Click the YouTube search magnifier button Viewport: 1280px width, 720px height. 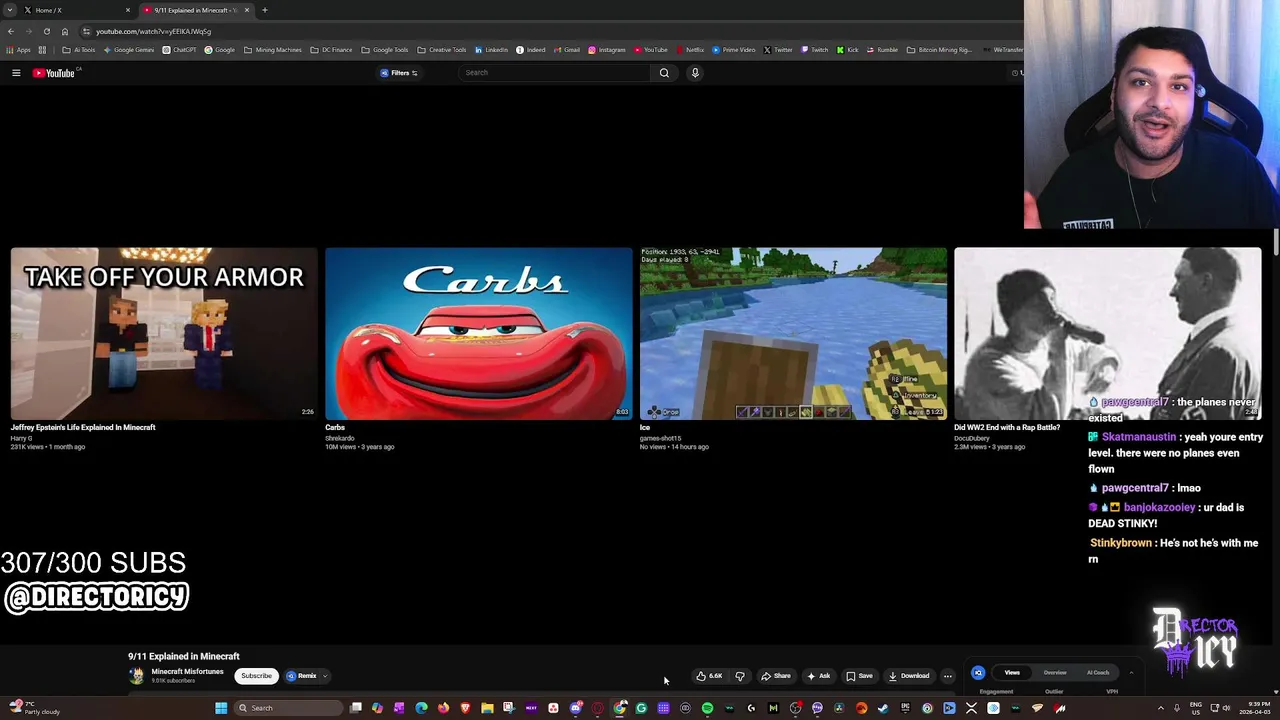point(664,73)
